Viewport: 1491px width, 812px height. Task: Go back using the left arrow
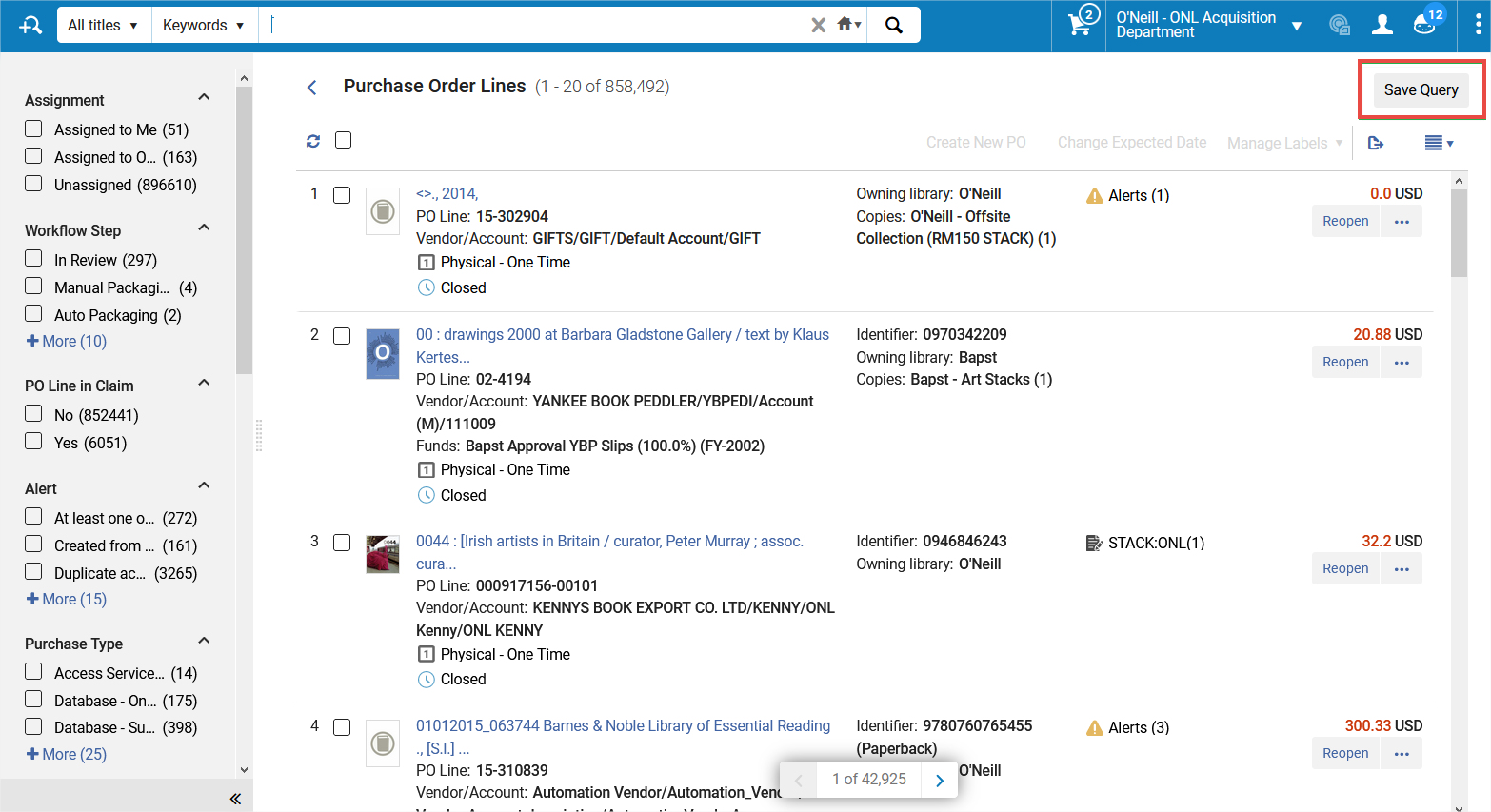311,88
